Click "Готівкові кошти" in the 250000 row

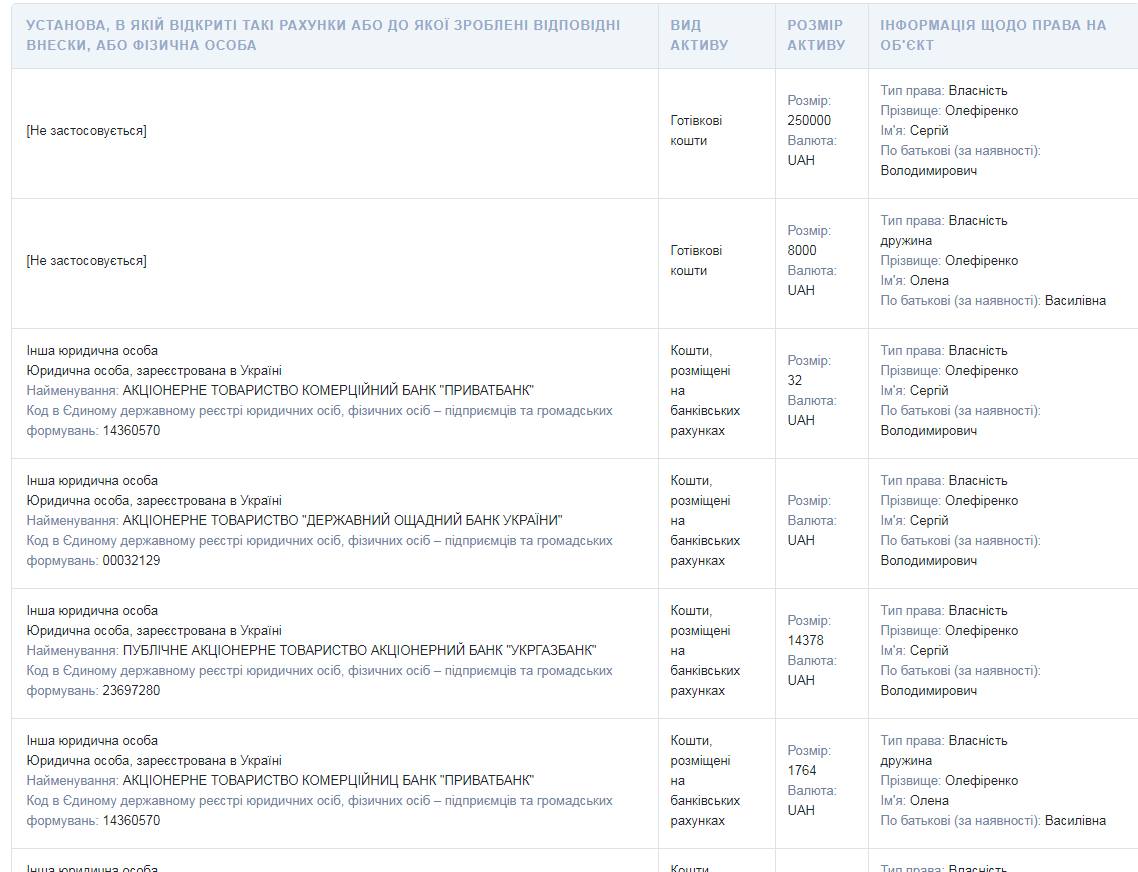click(x=696, y=130)
